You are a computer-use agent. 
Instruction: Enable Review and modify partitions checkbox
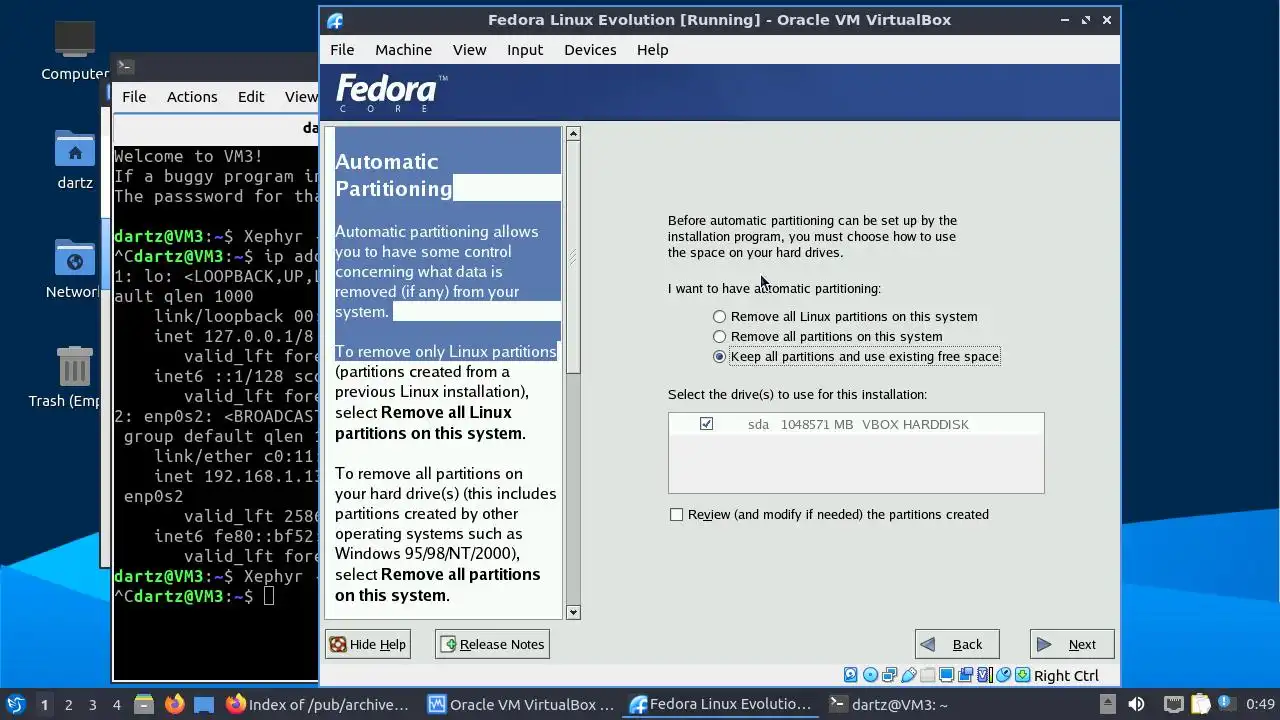pyautogui.click(x=677, y=514)
